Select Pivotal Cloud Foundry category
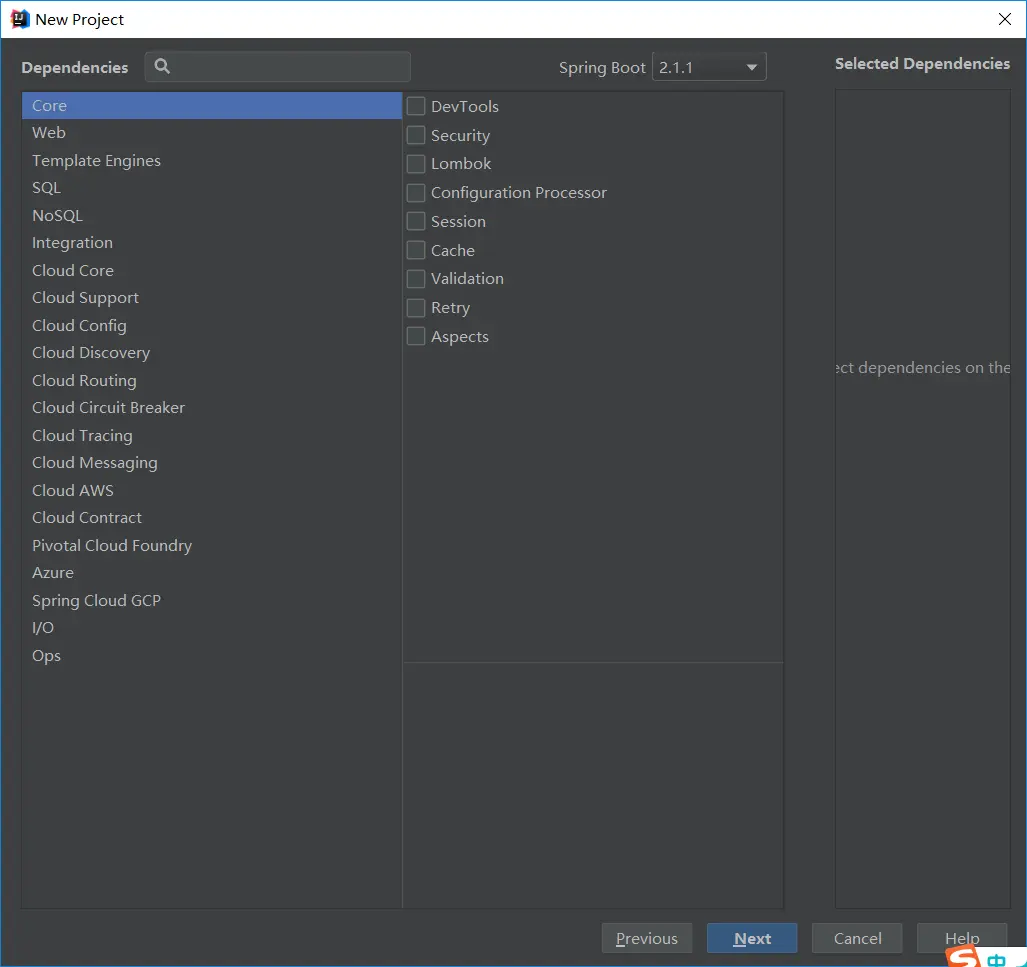This screenshot has width=1027, height=967. pos(212,546)
